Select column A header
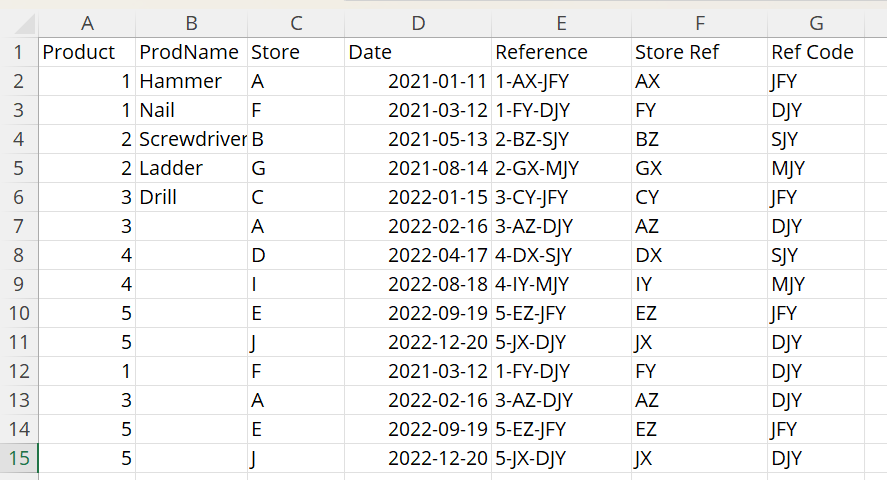Image resolution: width=887 pixels, height=480 pixels. [87, 23]
